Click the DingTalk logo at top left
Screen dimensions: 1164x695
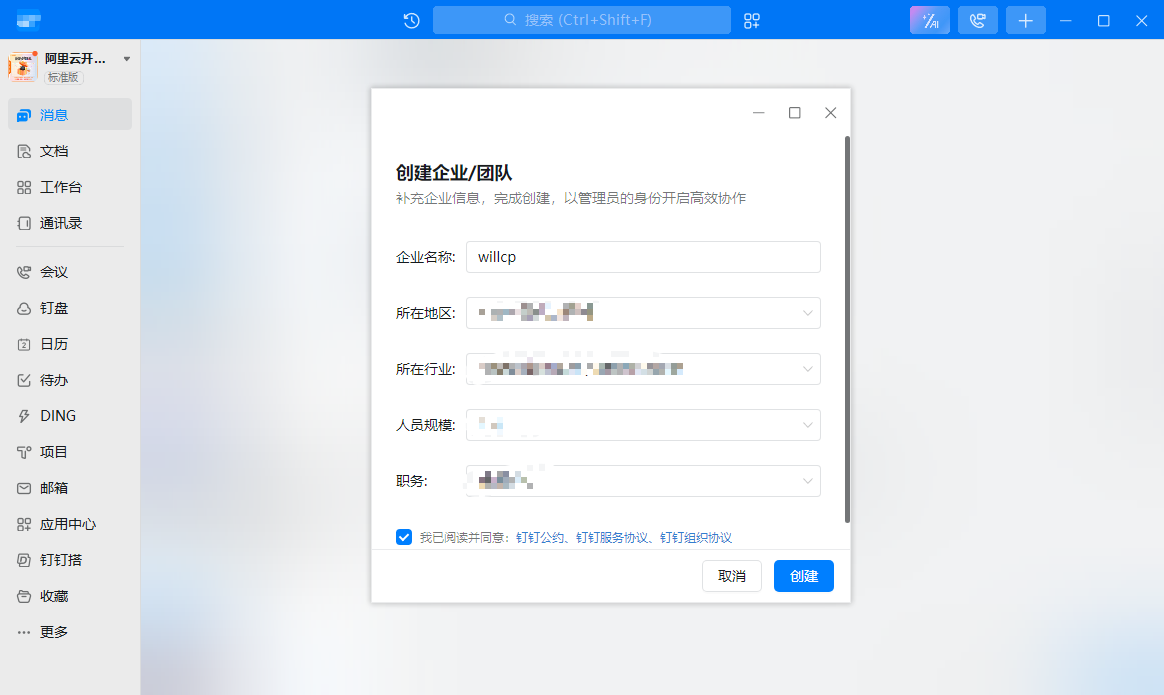[x=28, y=20]
